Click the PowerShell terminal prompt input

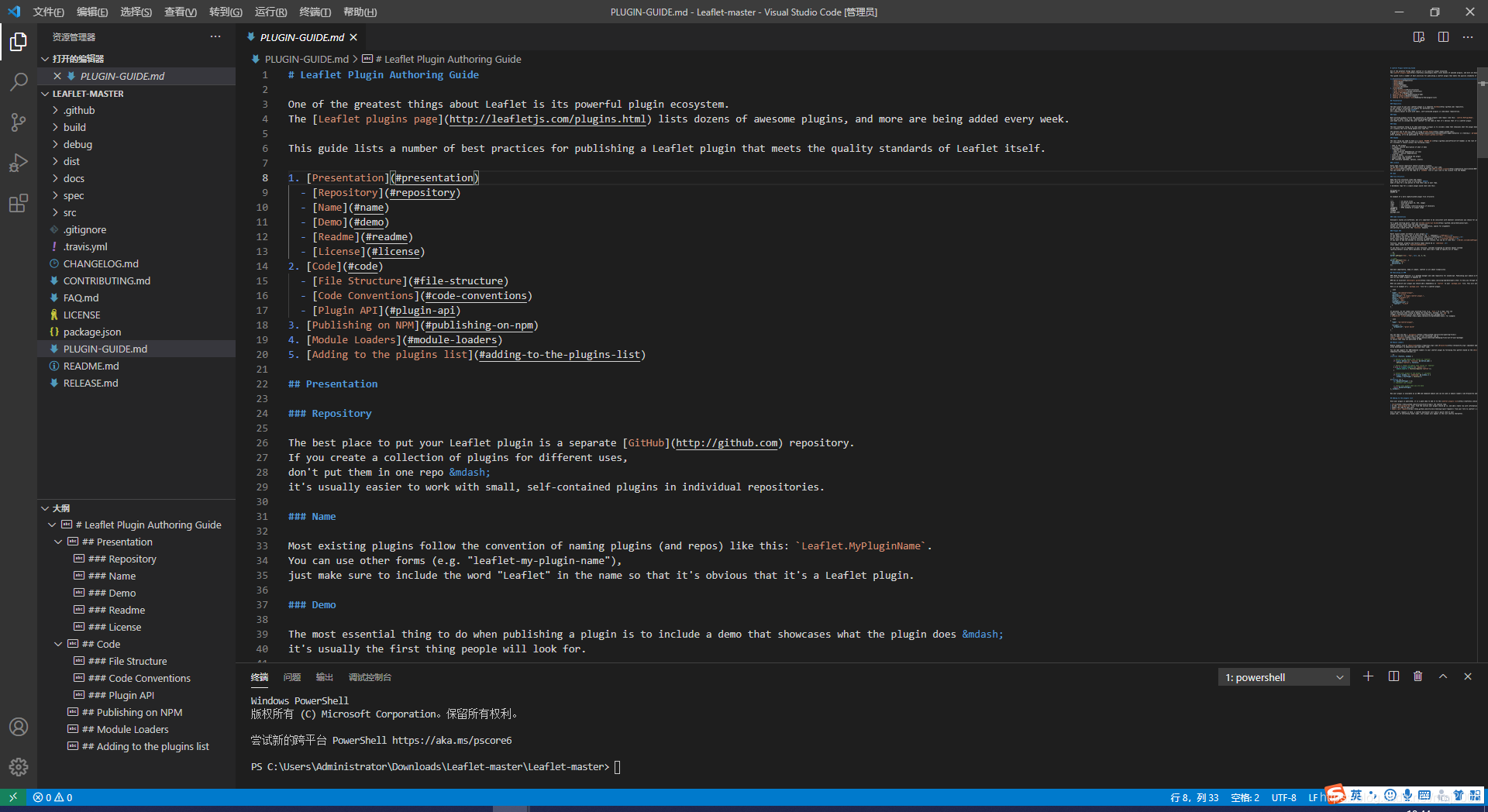[x=617, y=767]
